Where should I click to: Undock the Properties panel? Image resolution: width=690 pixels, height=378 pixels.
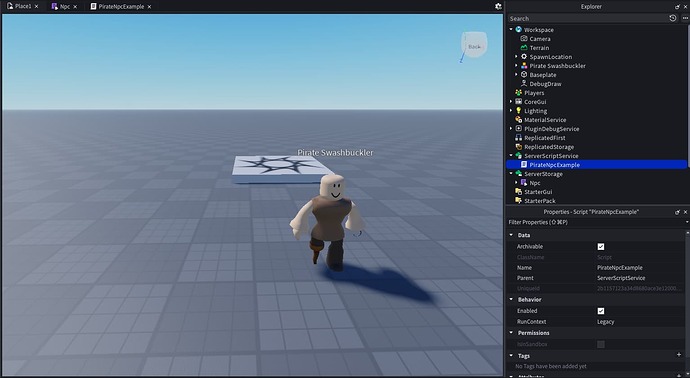coord(677,212)
